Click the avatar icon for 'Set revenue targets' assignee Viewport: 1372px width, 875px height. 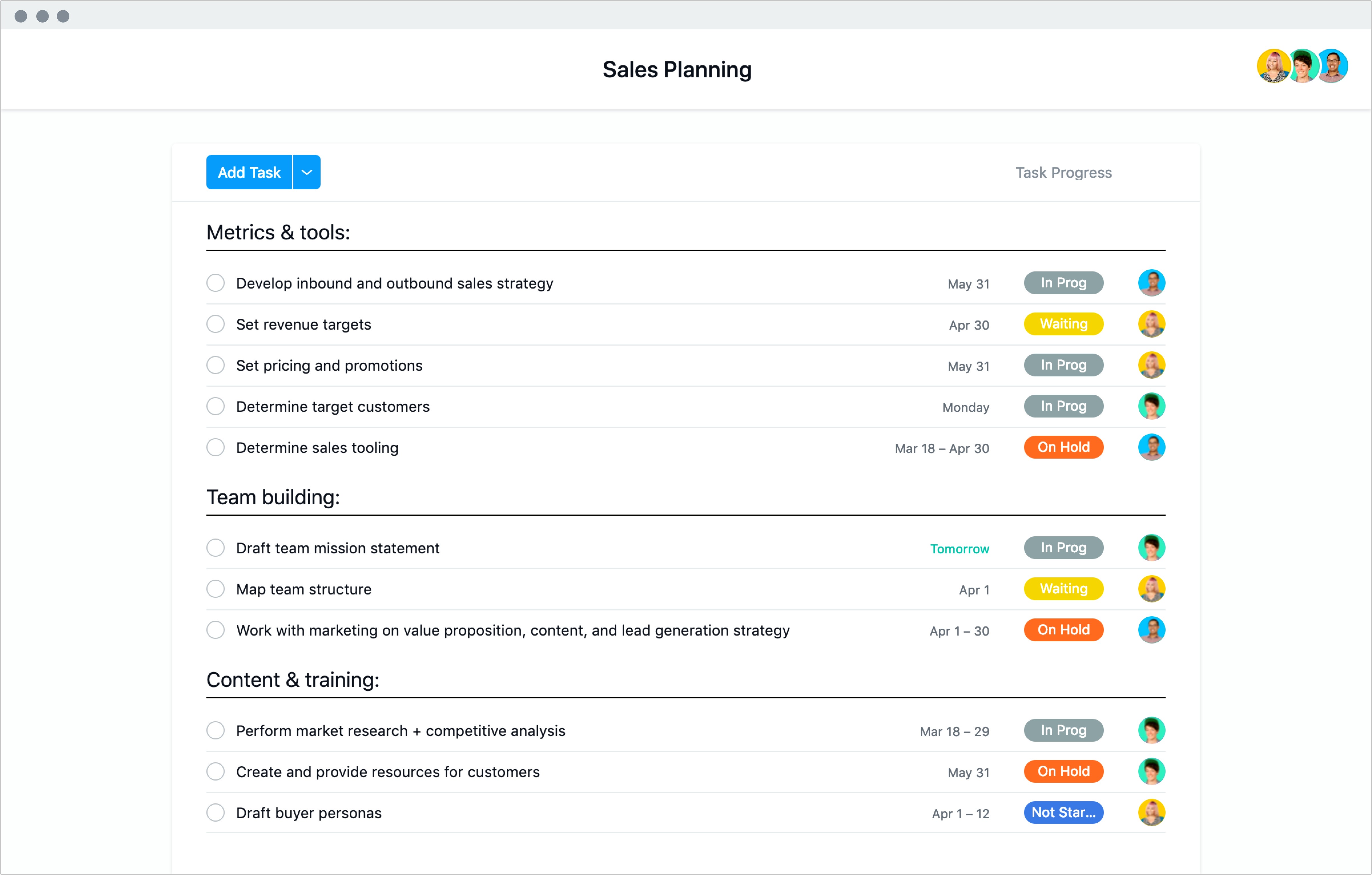click(1150, 324)
